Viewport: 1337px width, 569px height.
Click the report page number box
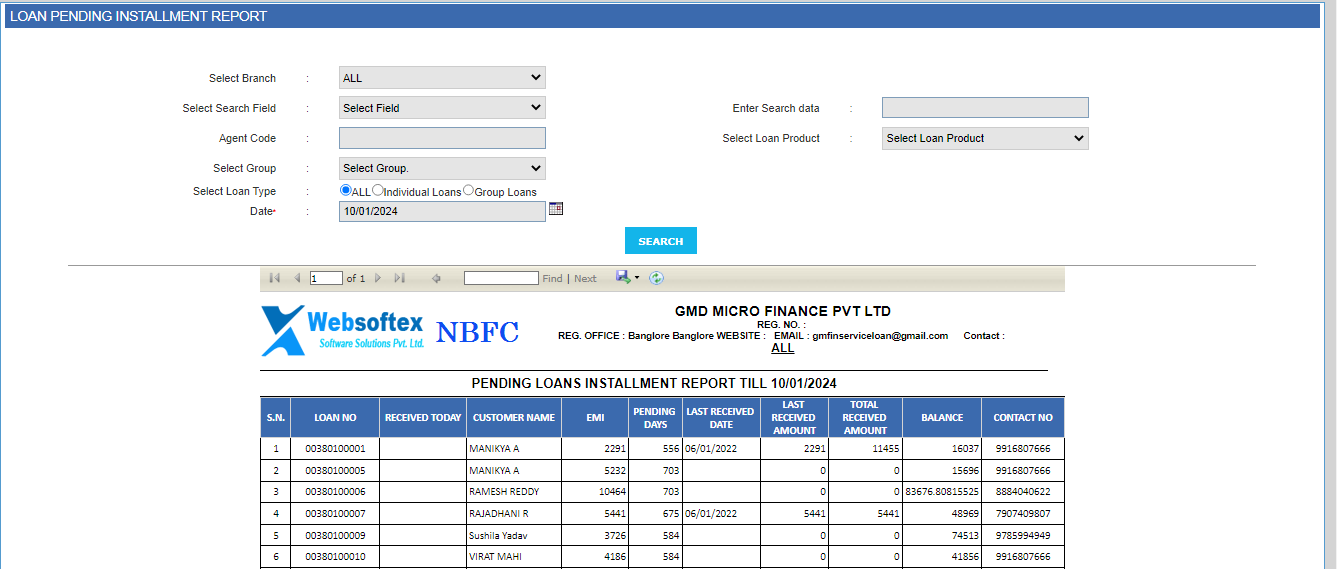click(x=326, y=278)
